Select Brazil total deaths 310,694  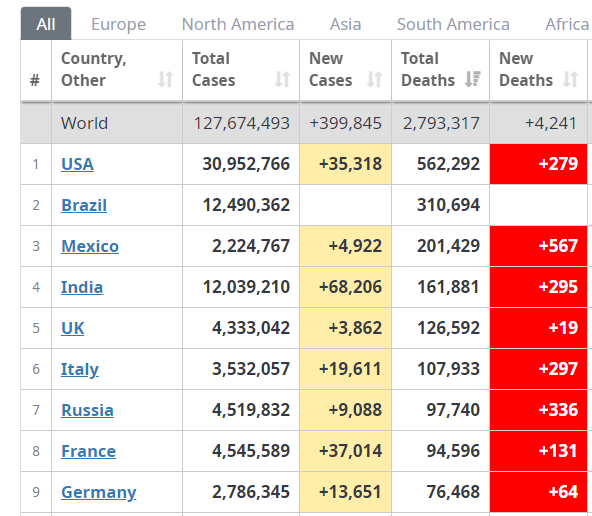[449, 205]
